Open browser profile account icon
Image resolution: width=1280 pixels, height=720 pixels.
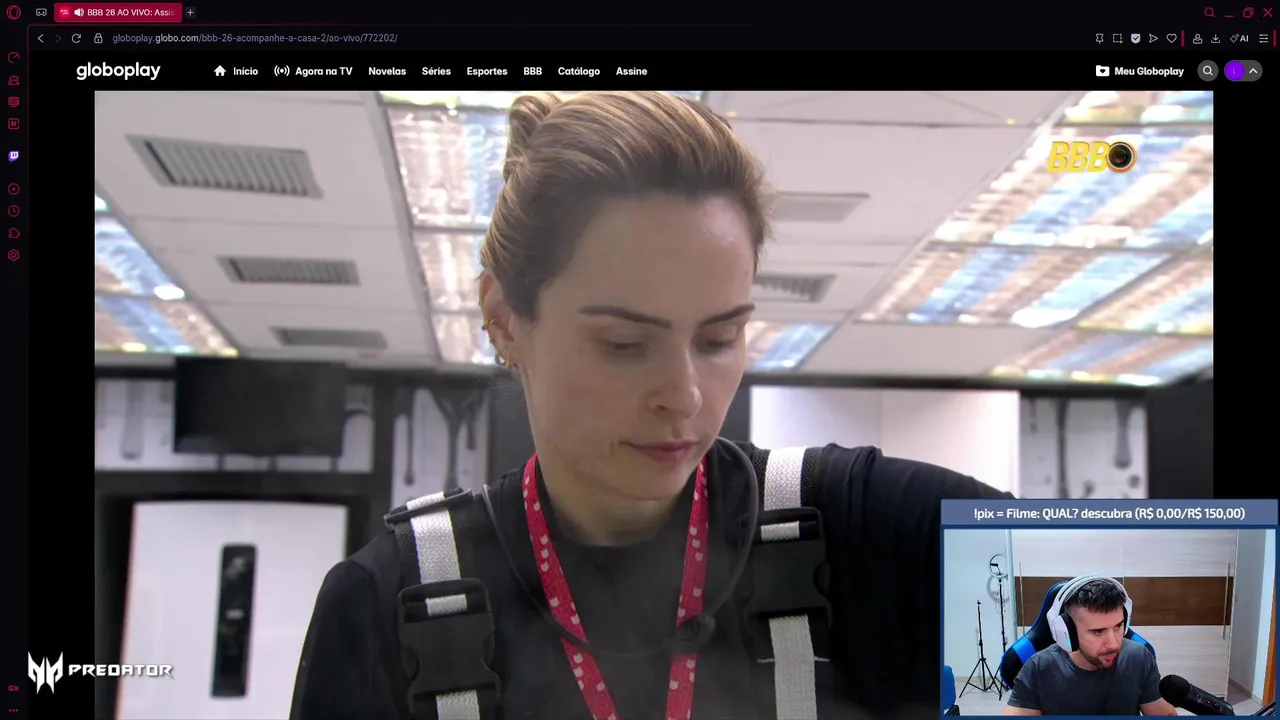(1197, 38)
